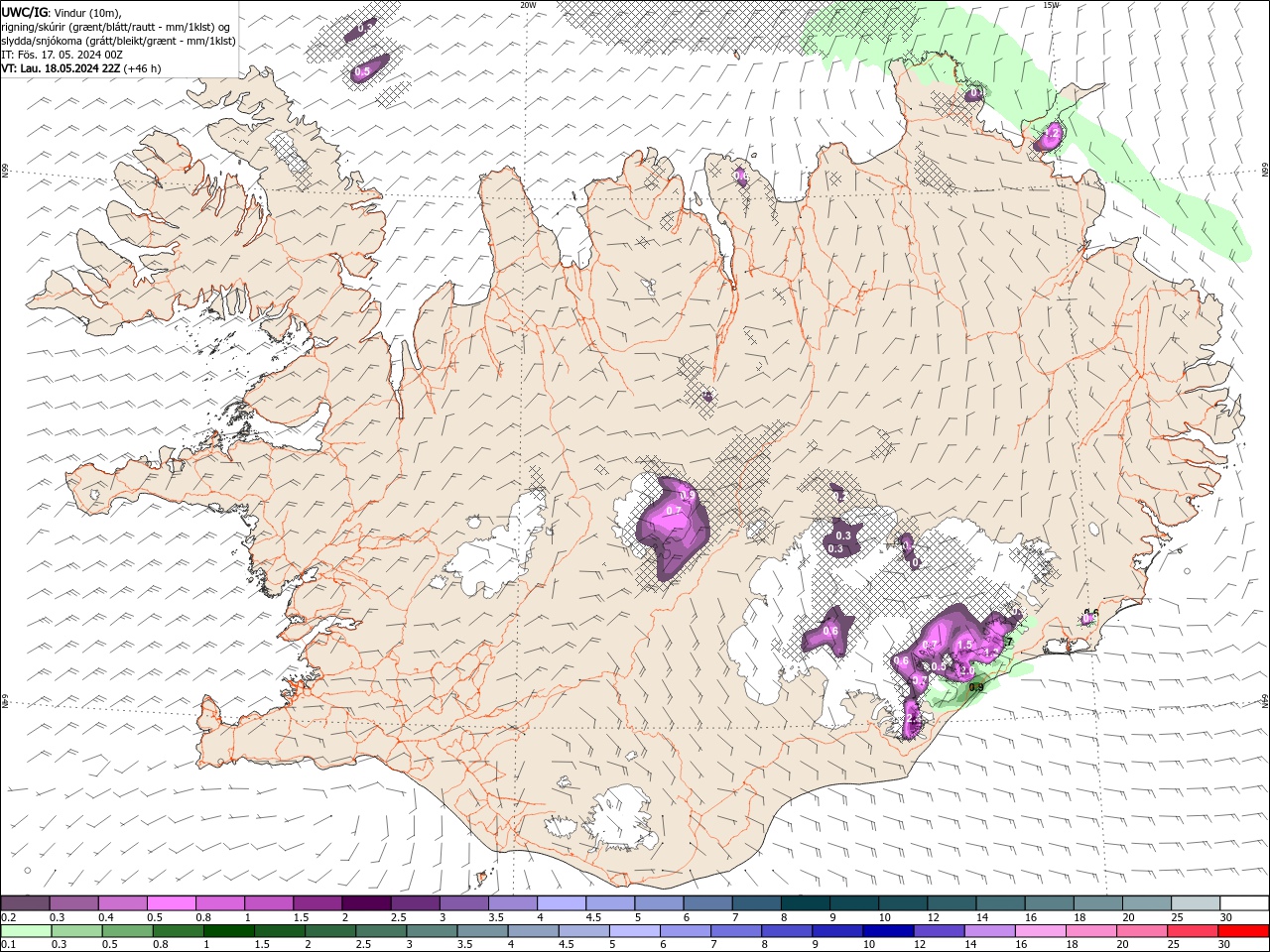Select the 30 white swatch in the upper colorbar
The height and width of the screenshot is (952, 1270).
(1244, 903)
